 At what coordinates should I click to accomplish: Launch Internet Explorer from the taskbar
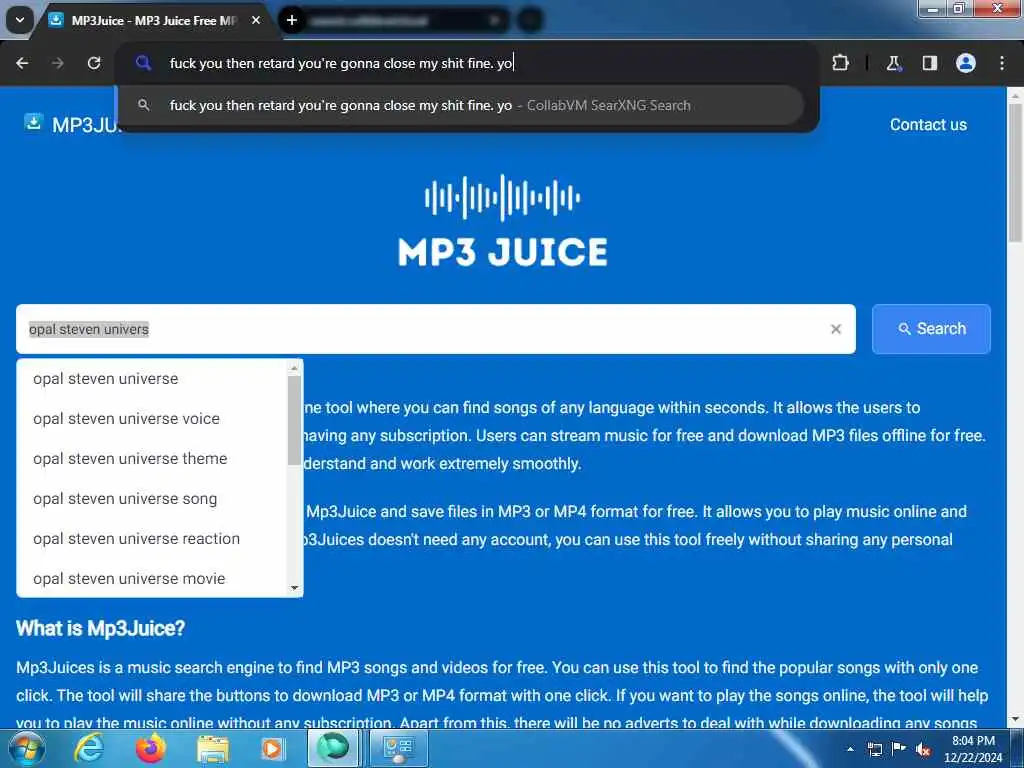pyautogui.click(x=89, y=748)
